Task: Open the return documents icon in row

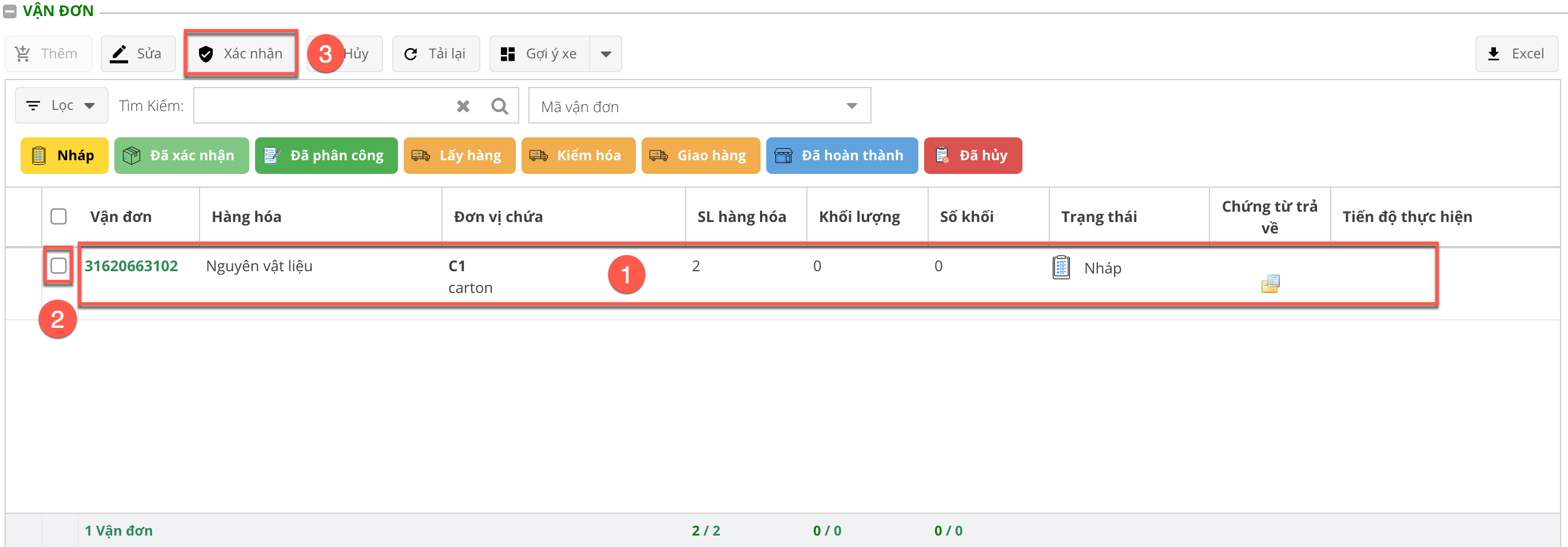Action: [x=1269, y=284]
